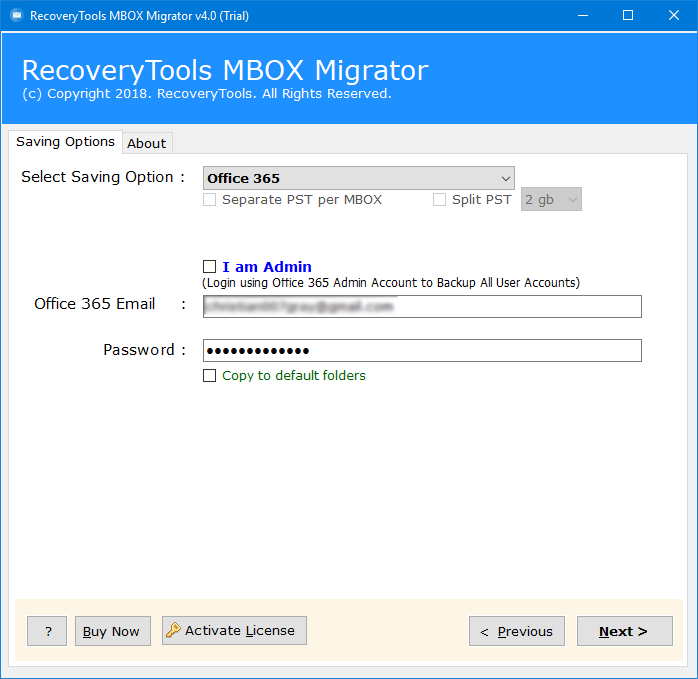Switch to the Saving Options tab

tap(65, 142)
